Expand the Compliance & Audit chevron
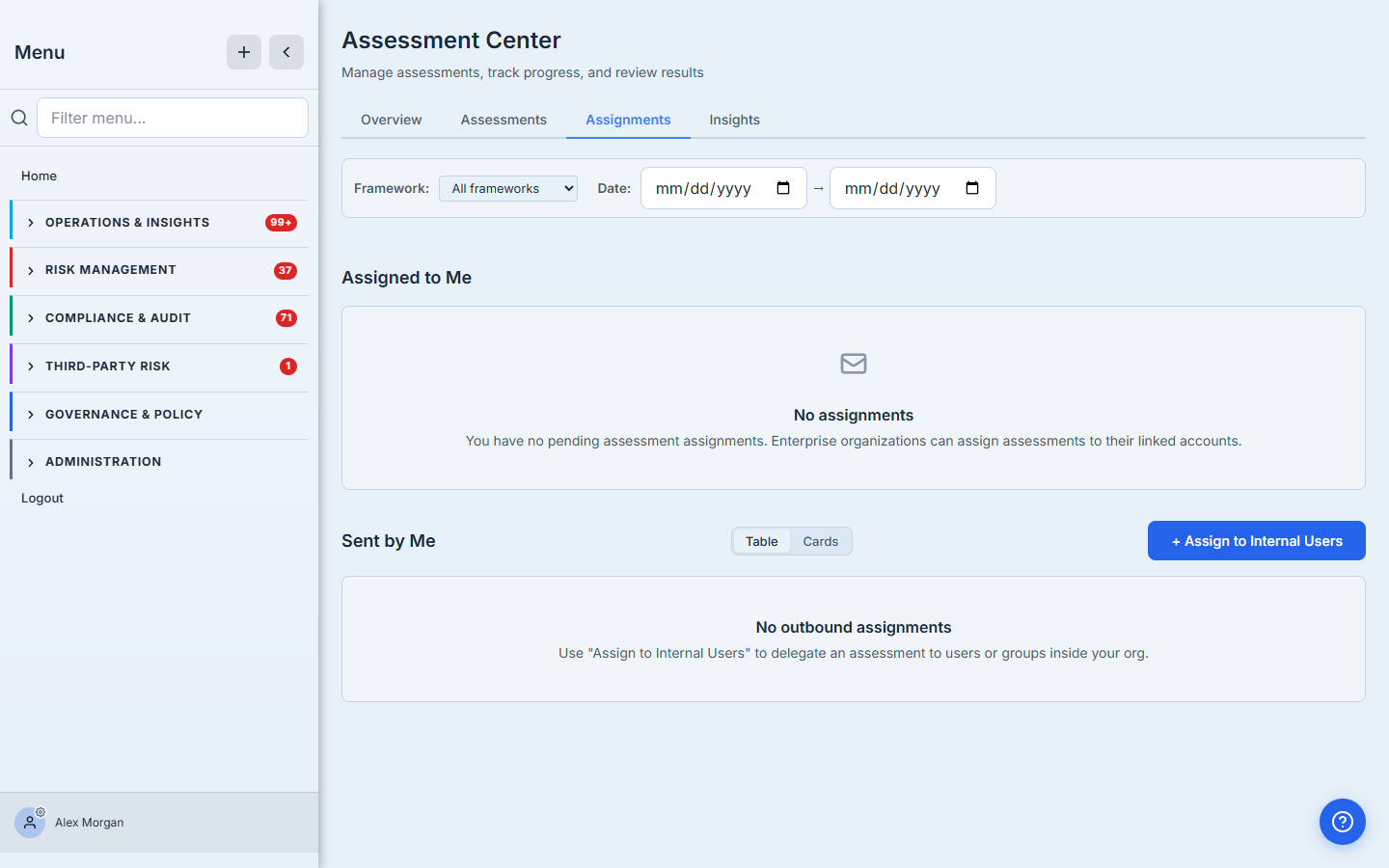The image size is (1389, 868). coord(31,318)
